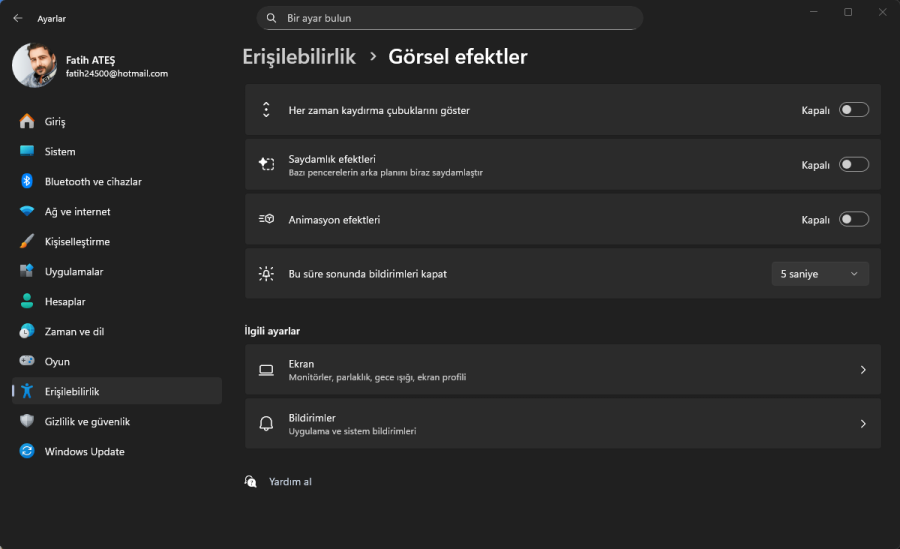This screenshot has width=900, height=549.
Task: Open the Windows Update icon in sidebar
Action: pos(27,451)
